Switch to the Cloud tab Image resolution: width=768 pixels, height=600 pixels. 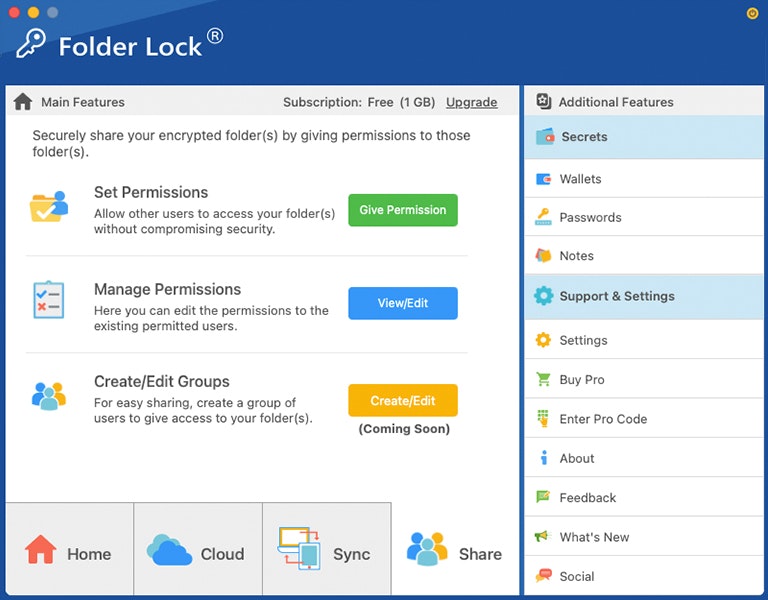(198, 549)
